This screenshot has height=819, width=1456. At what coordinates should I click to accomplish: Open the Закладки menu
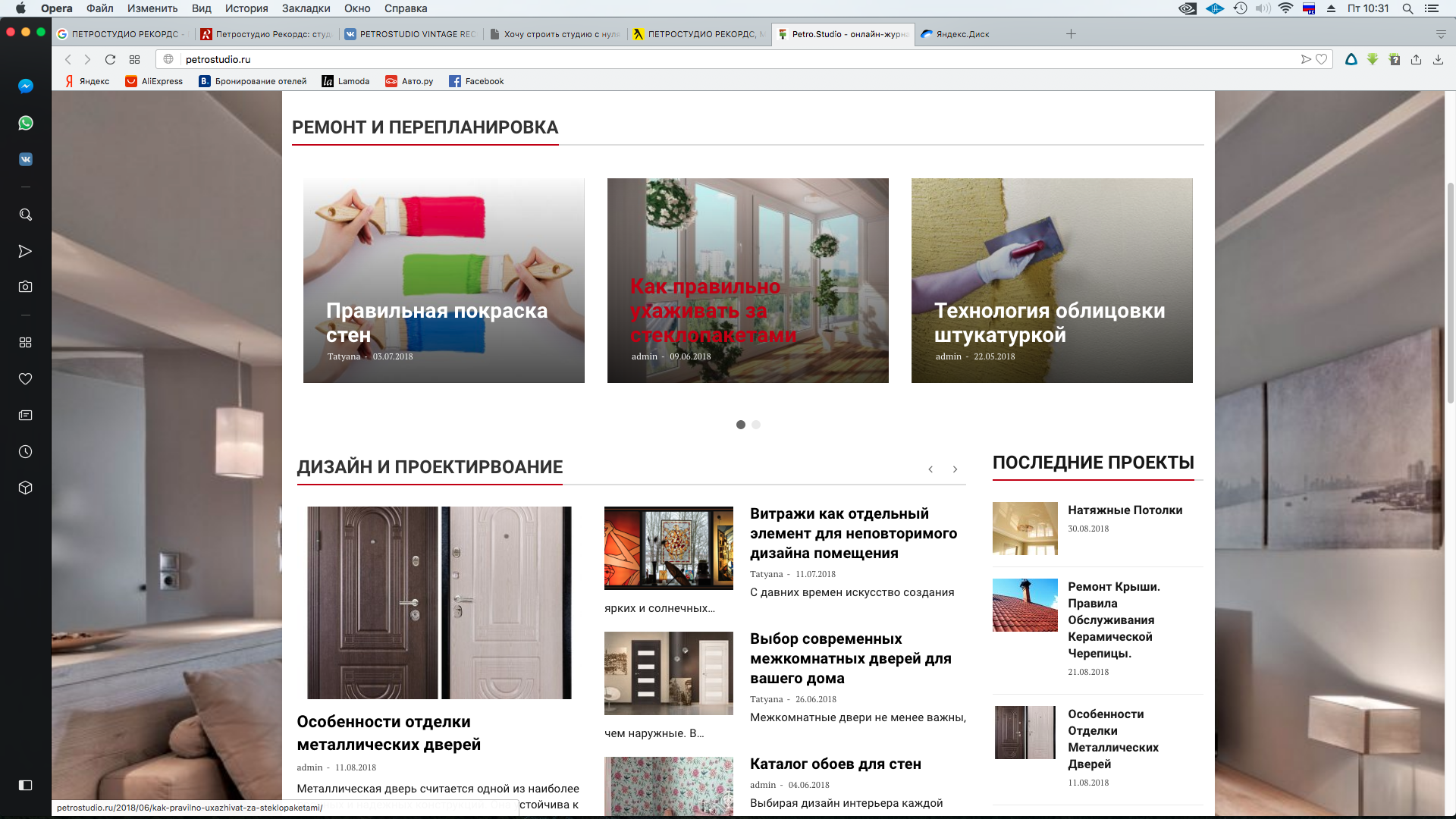[x=306, y=8]
